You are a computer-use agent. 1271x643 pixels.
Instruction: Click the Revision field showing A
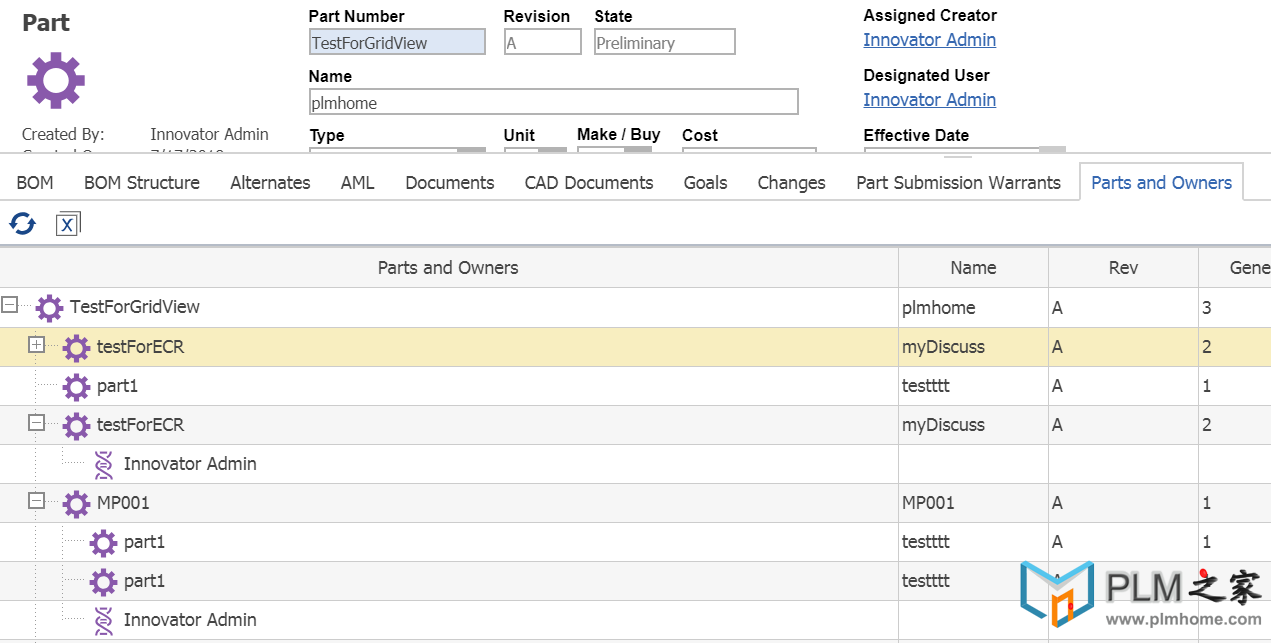coord(543,42)
